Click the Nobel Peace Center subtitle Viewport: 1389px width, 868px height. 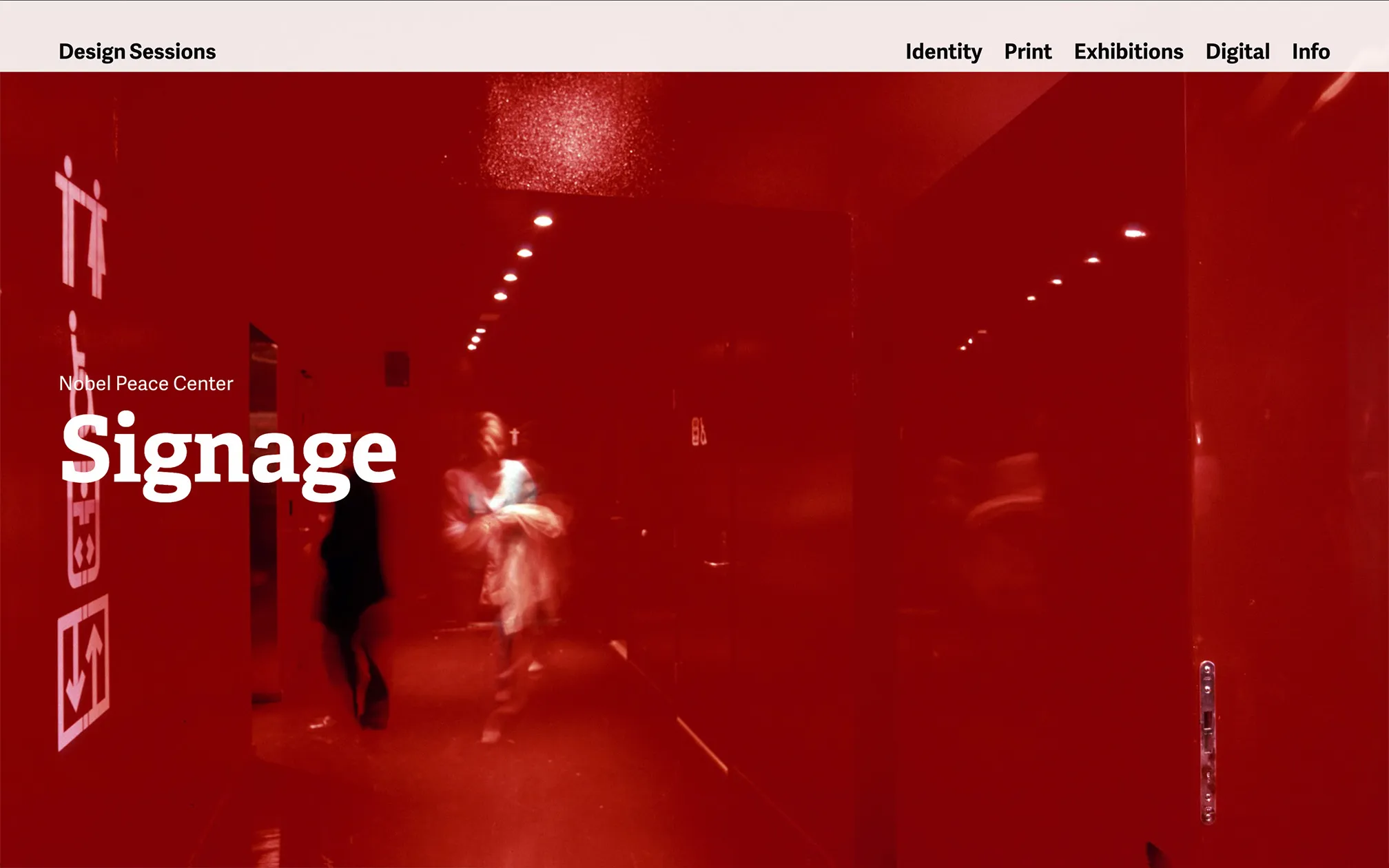point(146,383)
